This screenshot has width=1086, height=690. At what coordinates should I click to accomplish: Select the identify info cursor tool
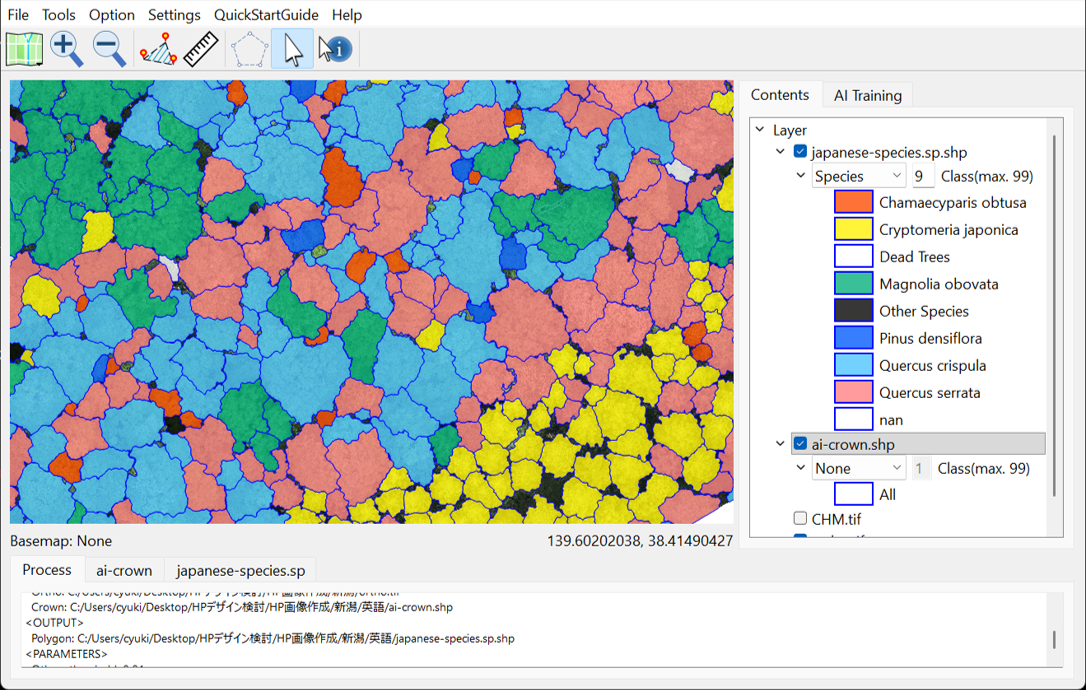click(x=334, y=48)
